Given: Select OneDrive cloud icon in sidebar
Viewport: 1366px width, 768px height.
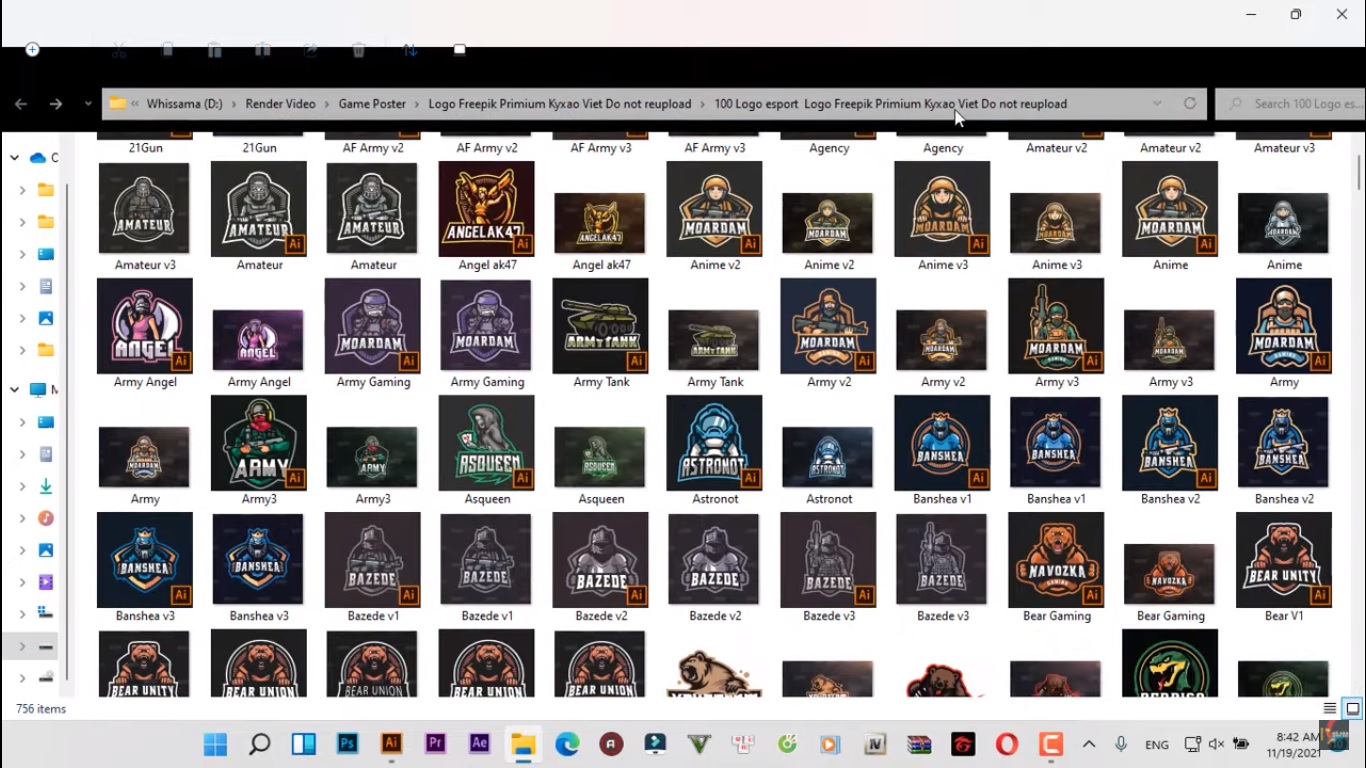Looking at the screenshot, I should coord(39,158).
